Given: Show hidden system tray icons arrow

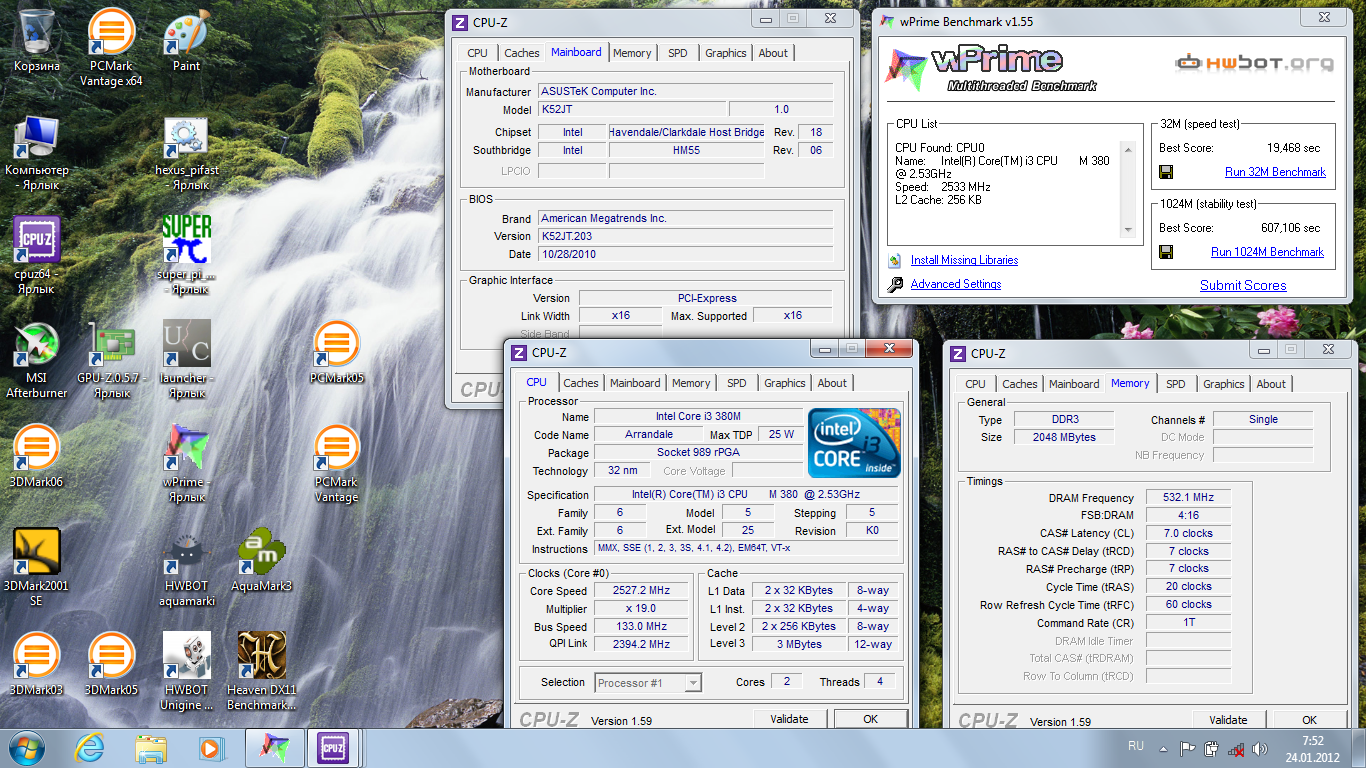Looking at the screenshot, I should pos(1165,748).
